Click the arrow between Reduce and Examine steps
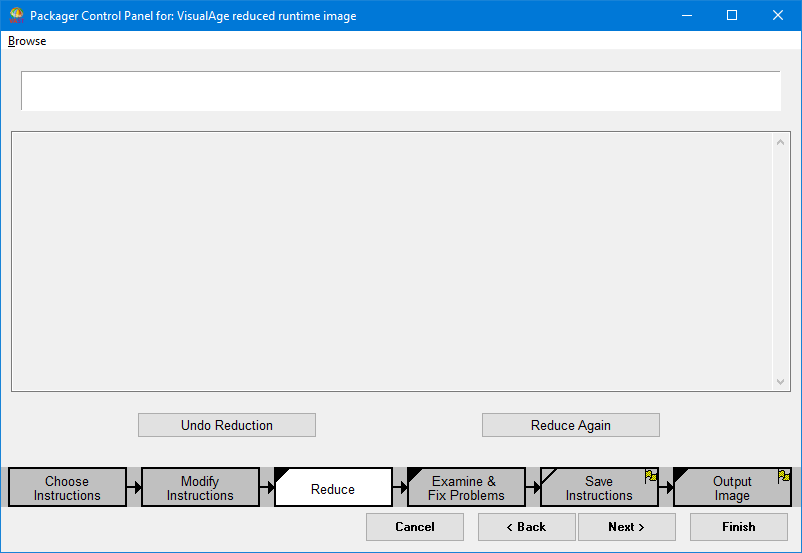The width and height of the screenshot is (802, 553). pos(400,488)
